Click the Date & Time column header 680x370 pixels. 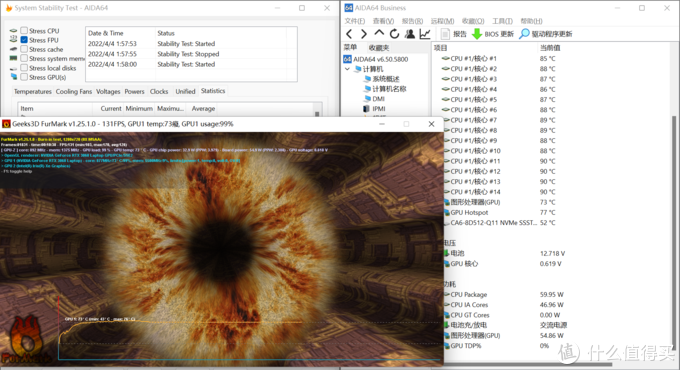(120, 33)
